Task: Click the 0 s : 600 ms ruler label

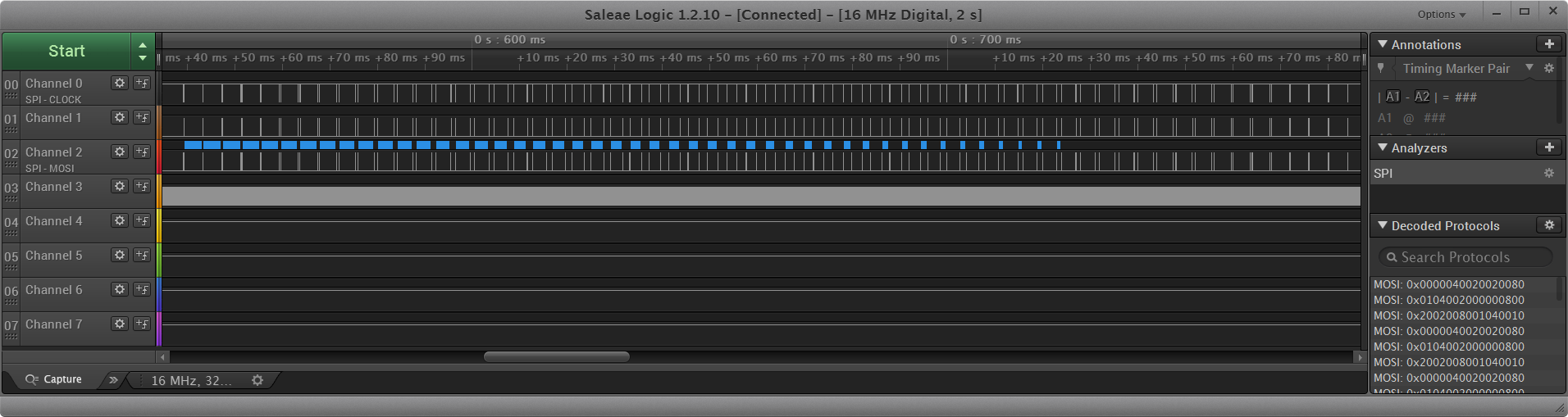Action: click(509, 39)
